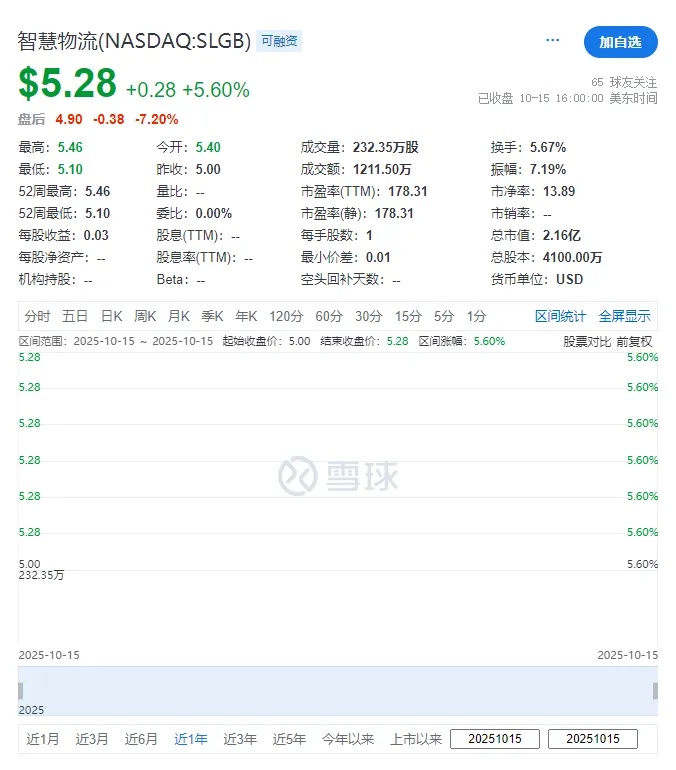Click the start date field 20251015
The height and width of the screenshot is (770, 676).
click(x=495, y=739)
